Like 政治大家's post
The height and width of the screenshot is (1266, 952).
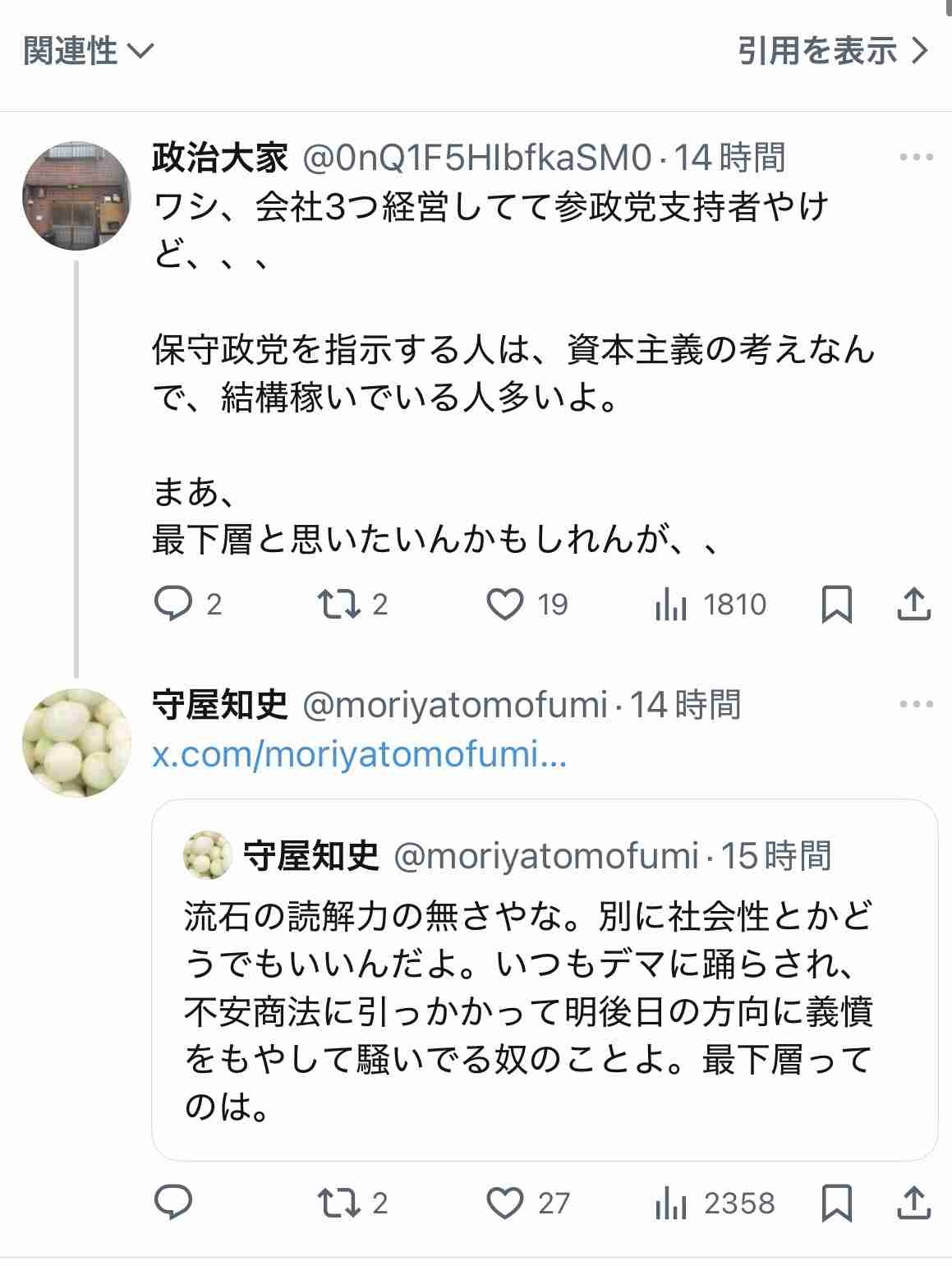pyautogui.click(x=505, y=605)
